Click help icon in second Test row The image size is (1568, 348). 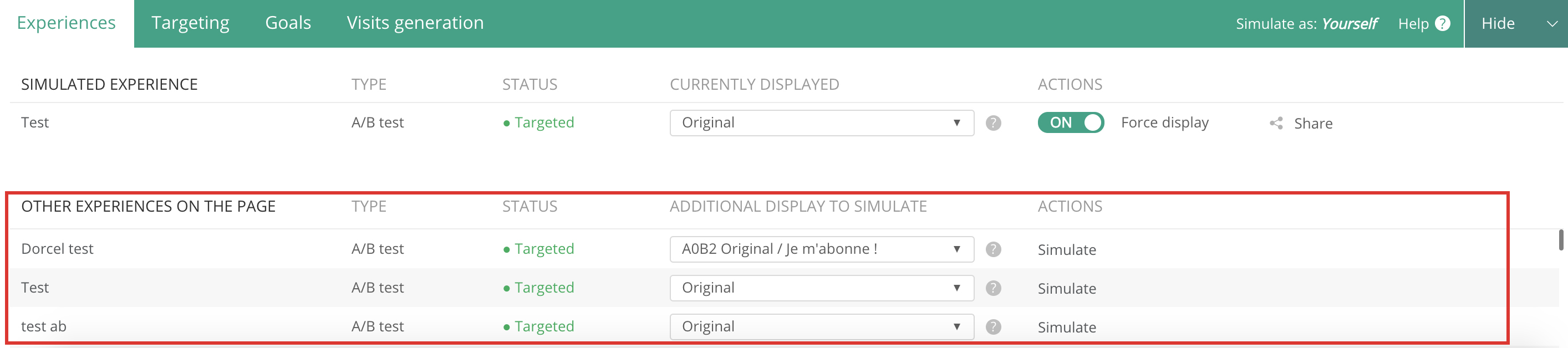click(x=993, y=288)
